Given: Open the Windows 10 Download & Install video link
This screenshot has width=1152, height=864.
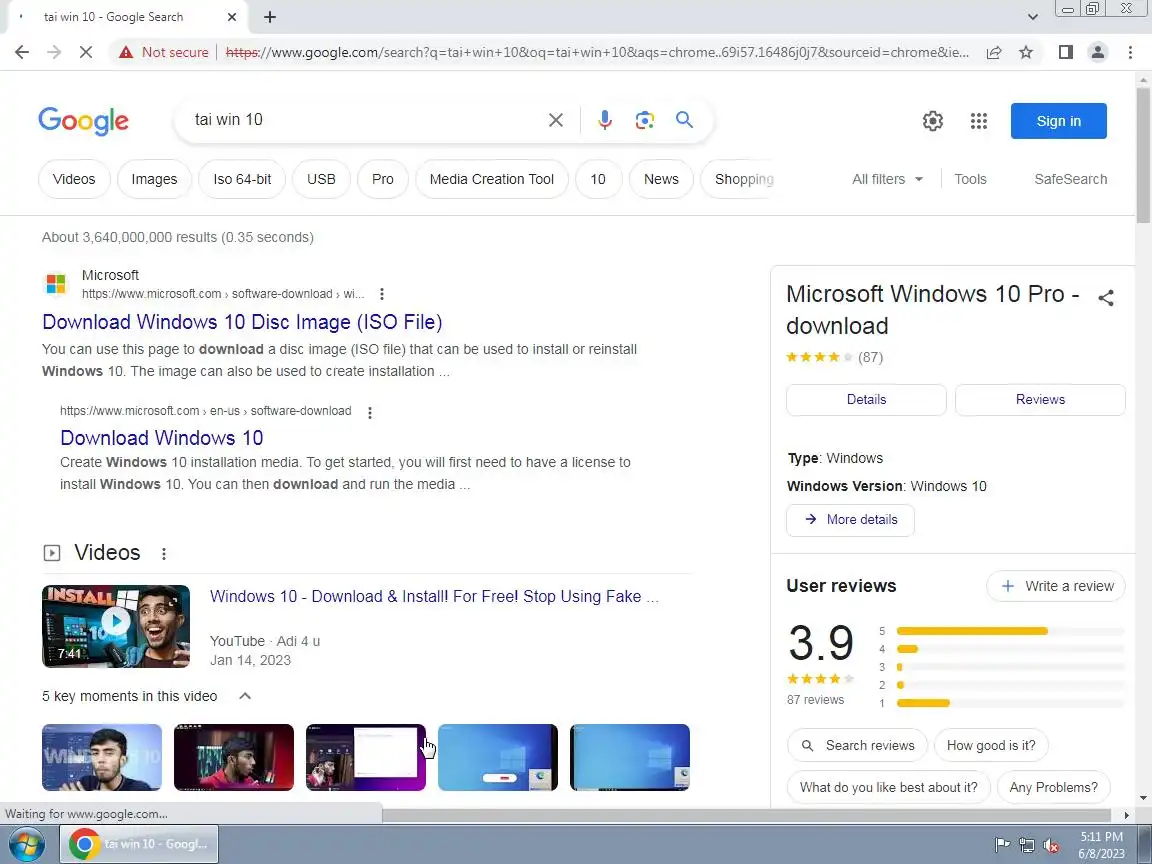Looking at the screenshot, I should pos(433,597).
